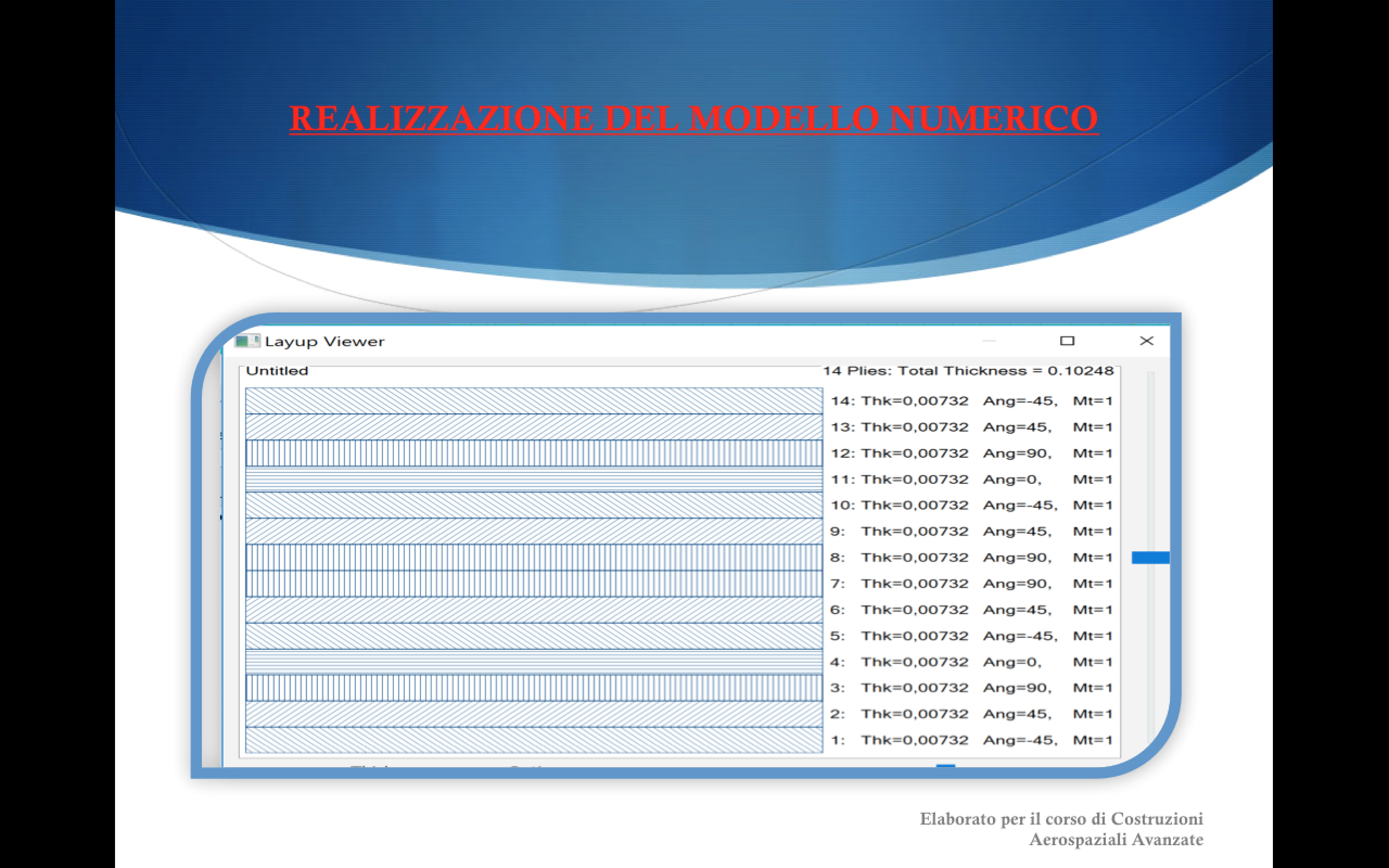Click the blue slider handle at right
Image resolution: width=1389 pixels, height=868 pixels.
pos(1150,558)
